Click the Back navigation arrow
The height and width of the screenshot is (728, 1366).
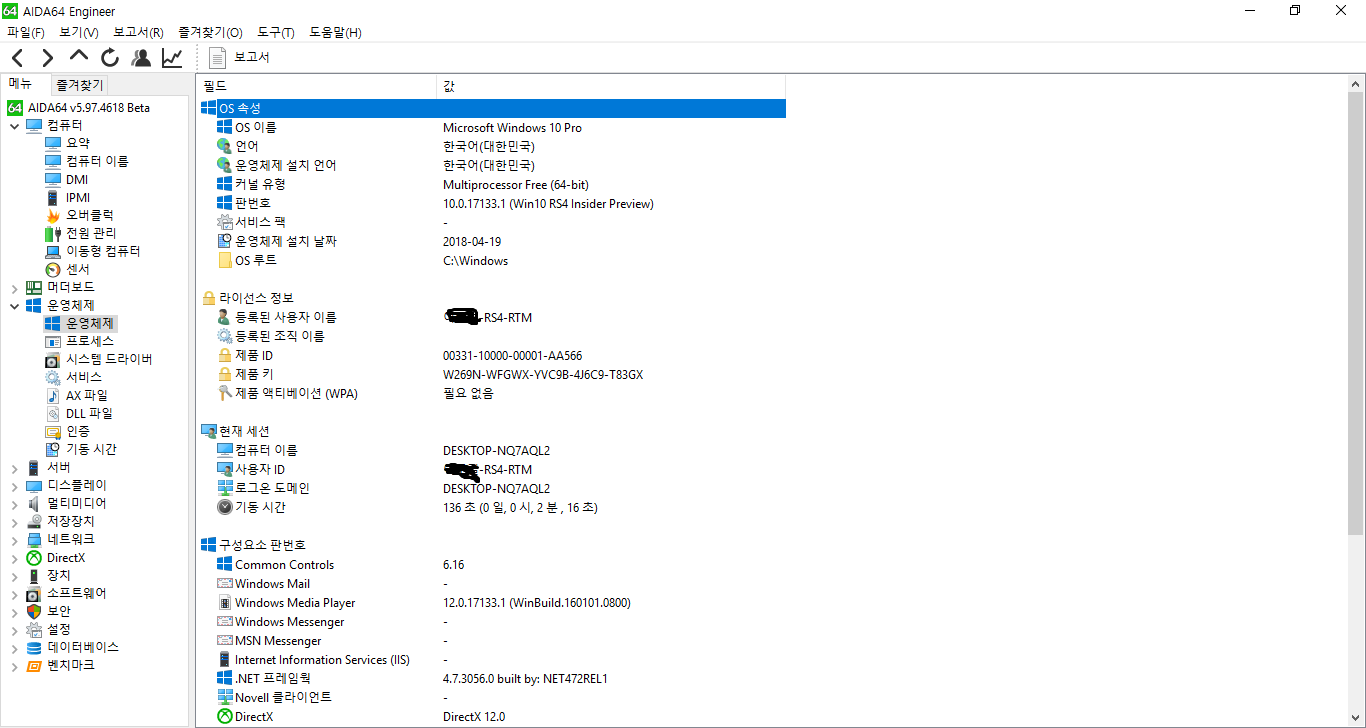coord(18,58)
